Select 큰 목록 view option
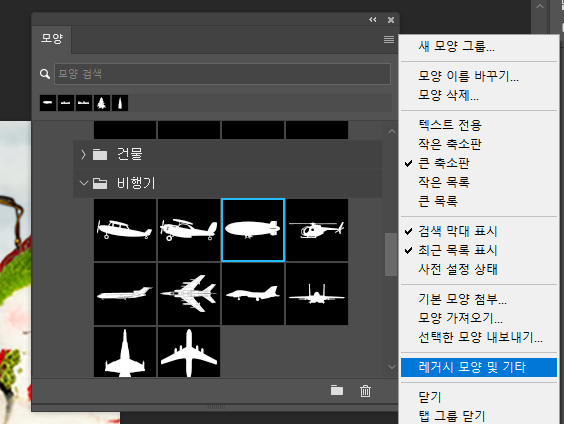564x424 pixels. coord(479,201)
